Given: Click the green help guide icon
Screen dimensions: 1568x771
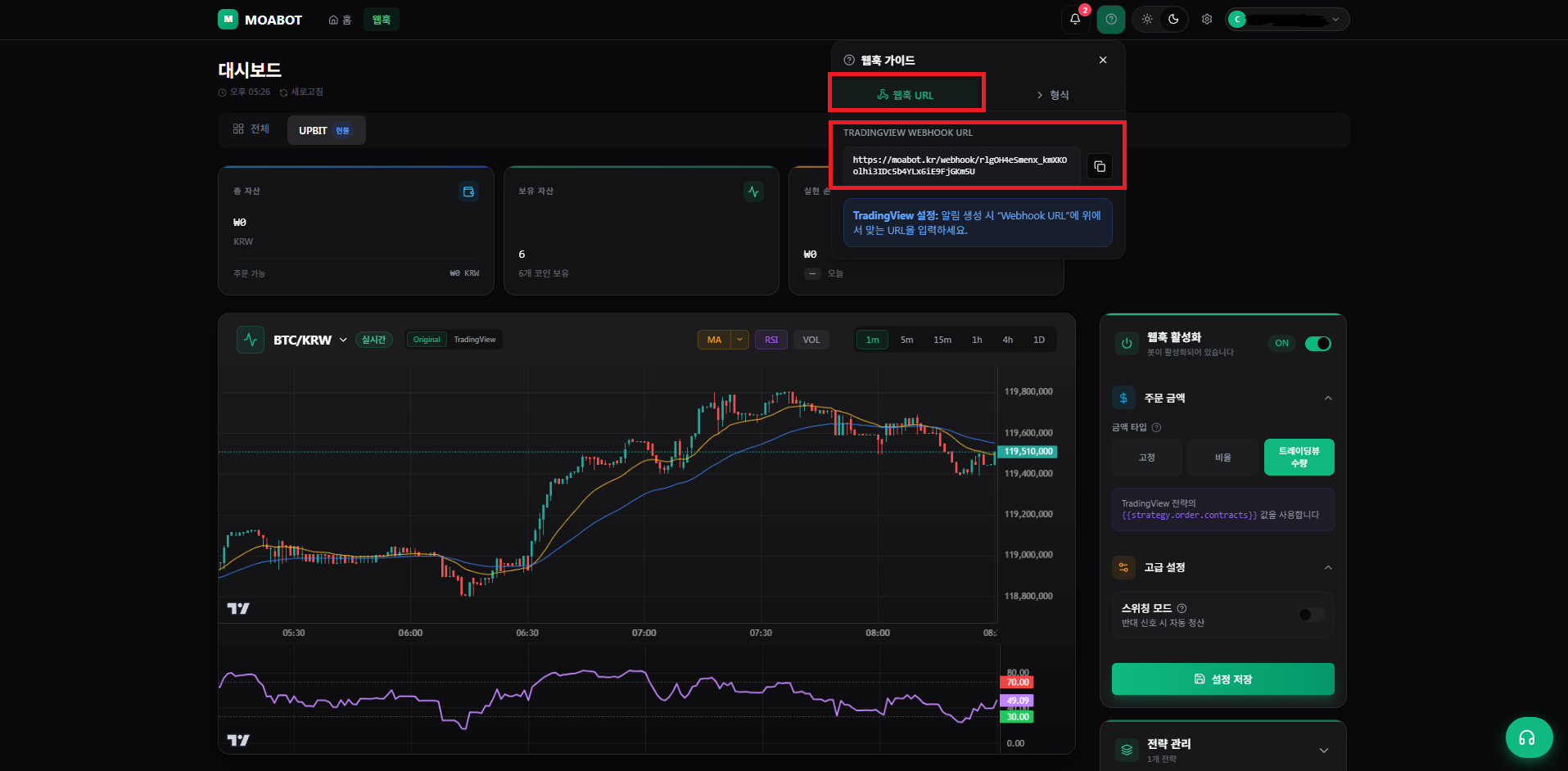Looking at the screenshot, I should 1111,19.
